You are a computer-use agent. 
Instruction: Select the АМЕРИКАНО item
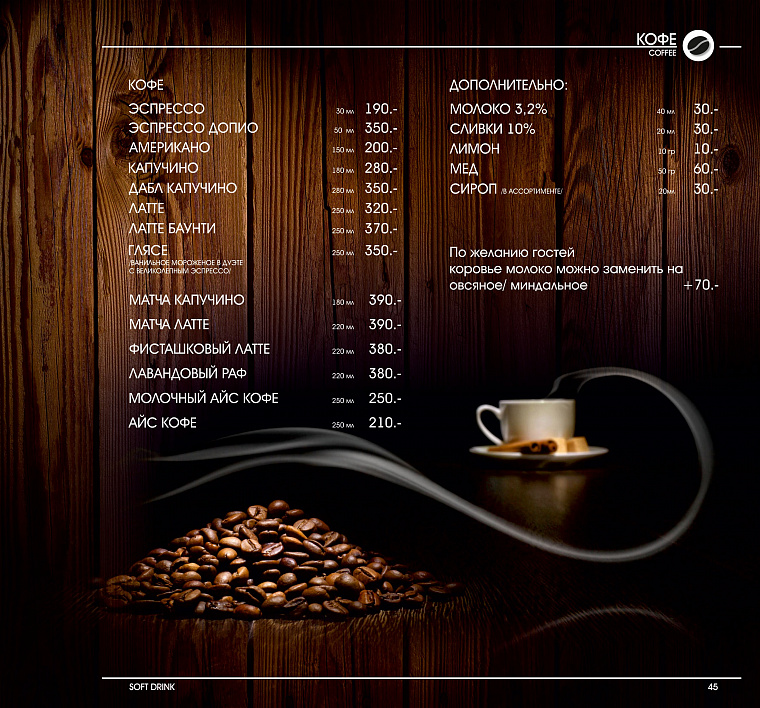coord(169,147)
